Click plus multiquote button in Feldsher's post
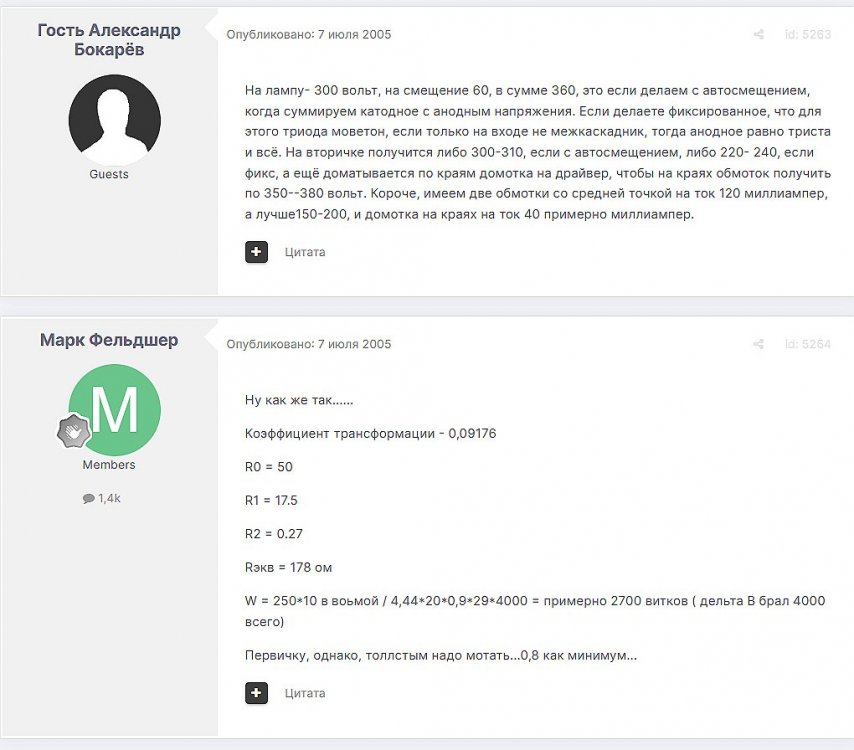The height and width of the screenshot is (750, 854). coord(256,693)
